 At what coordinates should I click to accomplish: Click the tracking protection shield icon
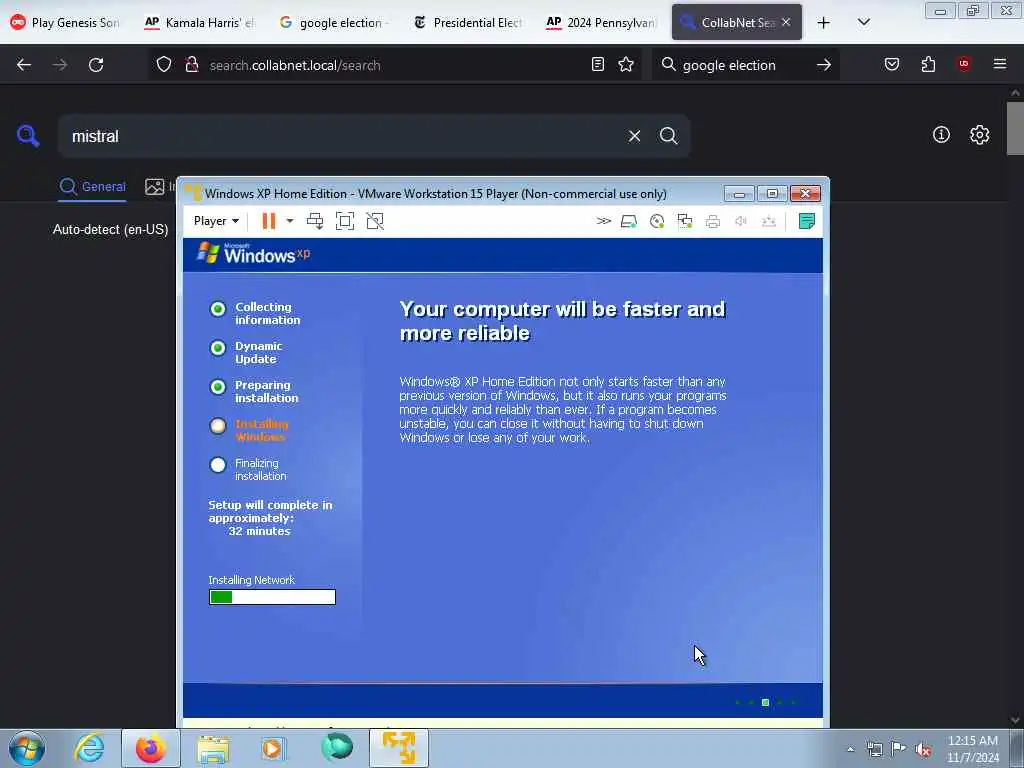(164, 65)
